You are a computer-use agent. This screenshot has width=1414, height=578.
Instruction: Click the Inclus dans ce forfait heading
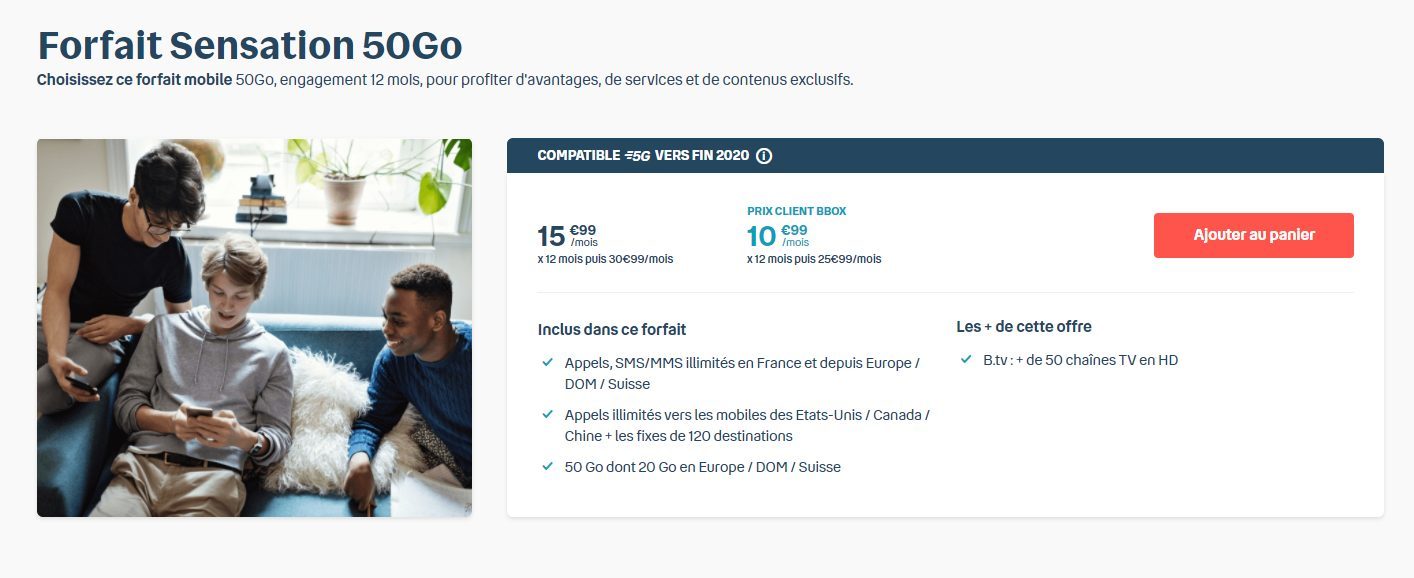(x=612, y=329)
